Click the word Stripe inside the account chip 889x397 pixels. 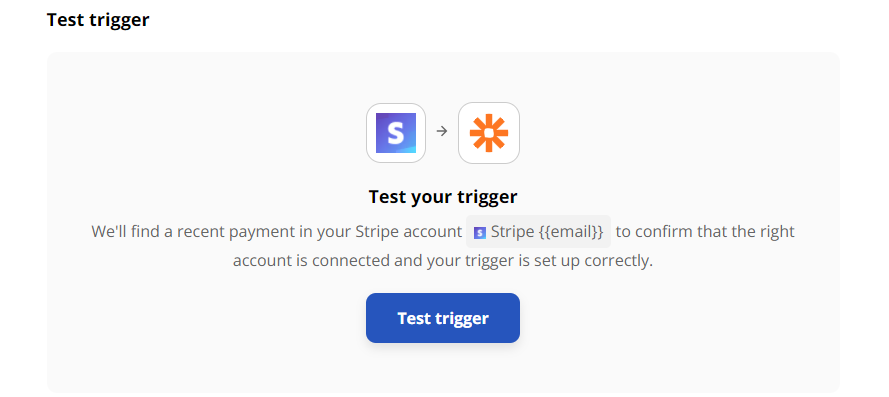[511, 232]
